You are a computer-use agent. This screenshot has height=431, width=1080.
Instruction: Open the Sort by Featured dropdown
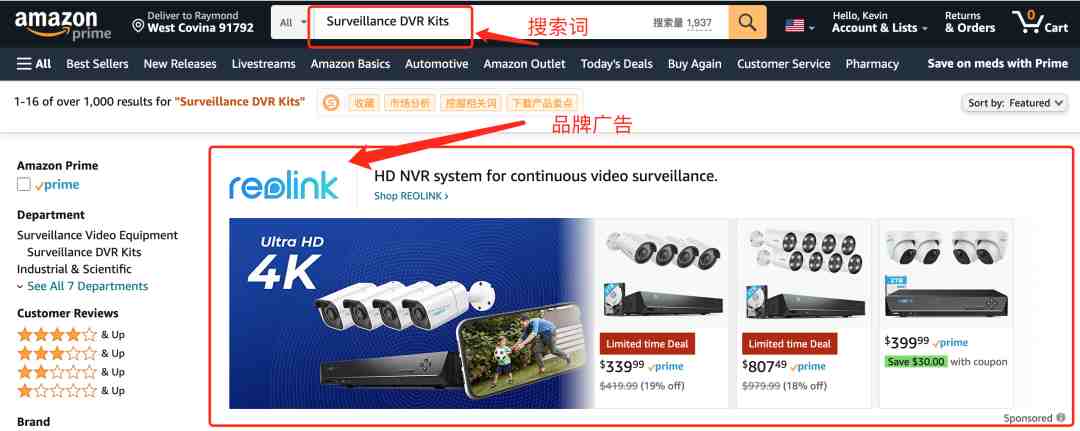pos(1013,103)
